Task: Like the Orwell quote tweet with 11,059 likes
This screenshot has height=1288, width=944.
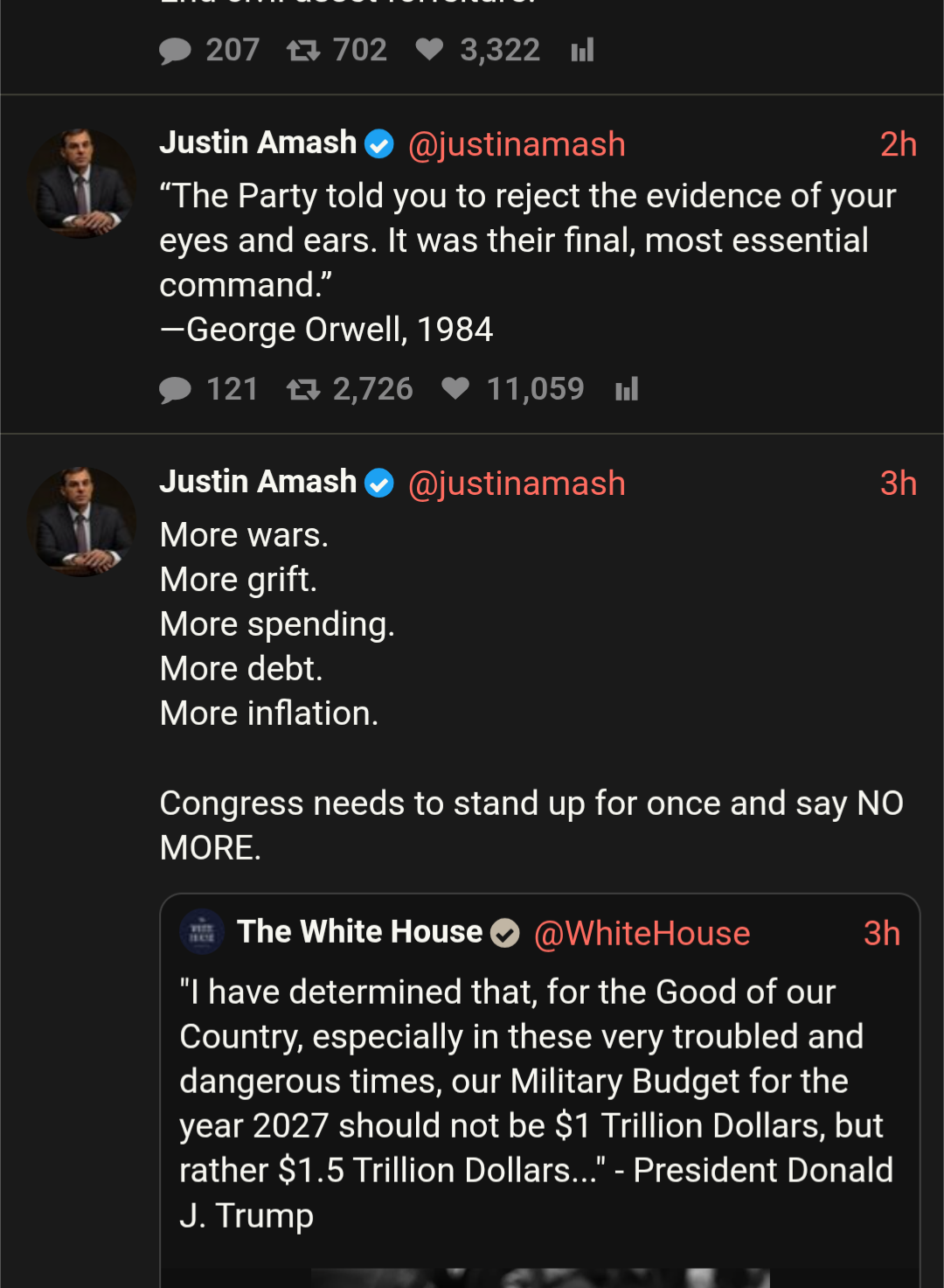Action: tap(455, 388)
